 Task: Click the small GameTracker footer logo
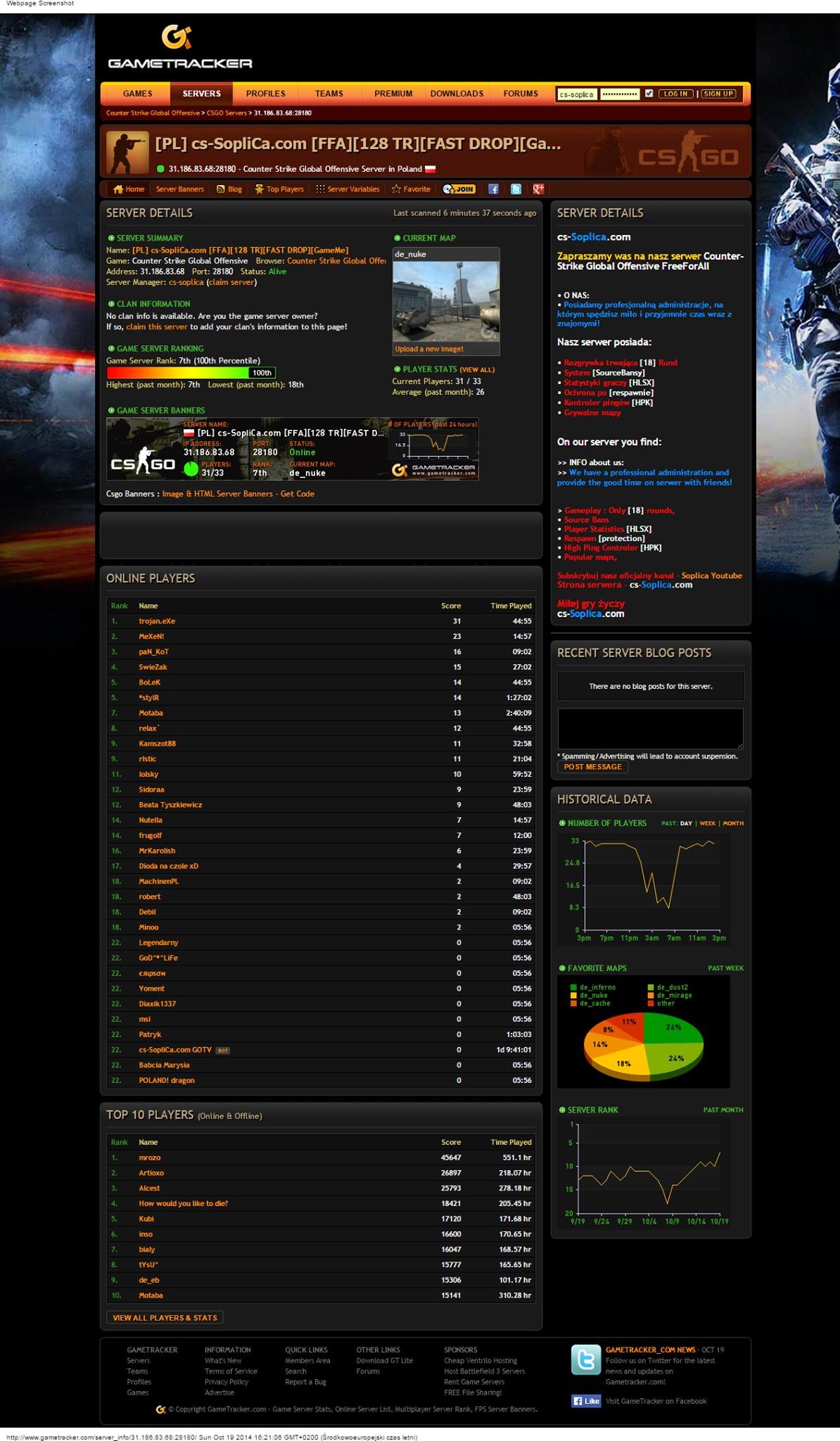tap(160, 1409)
